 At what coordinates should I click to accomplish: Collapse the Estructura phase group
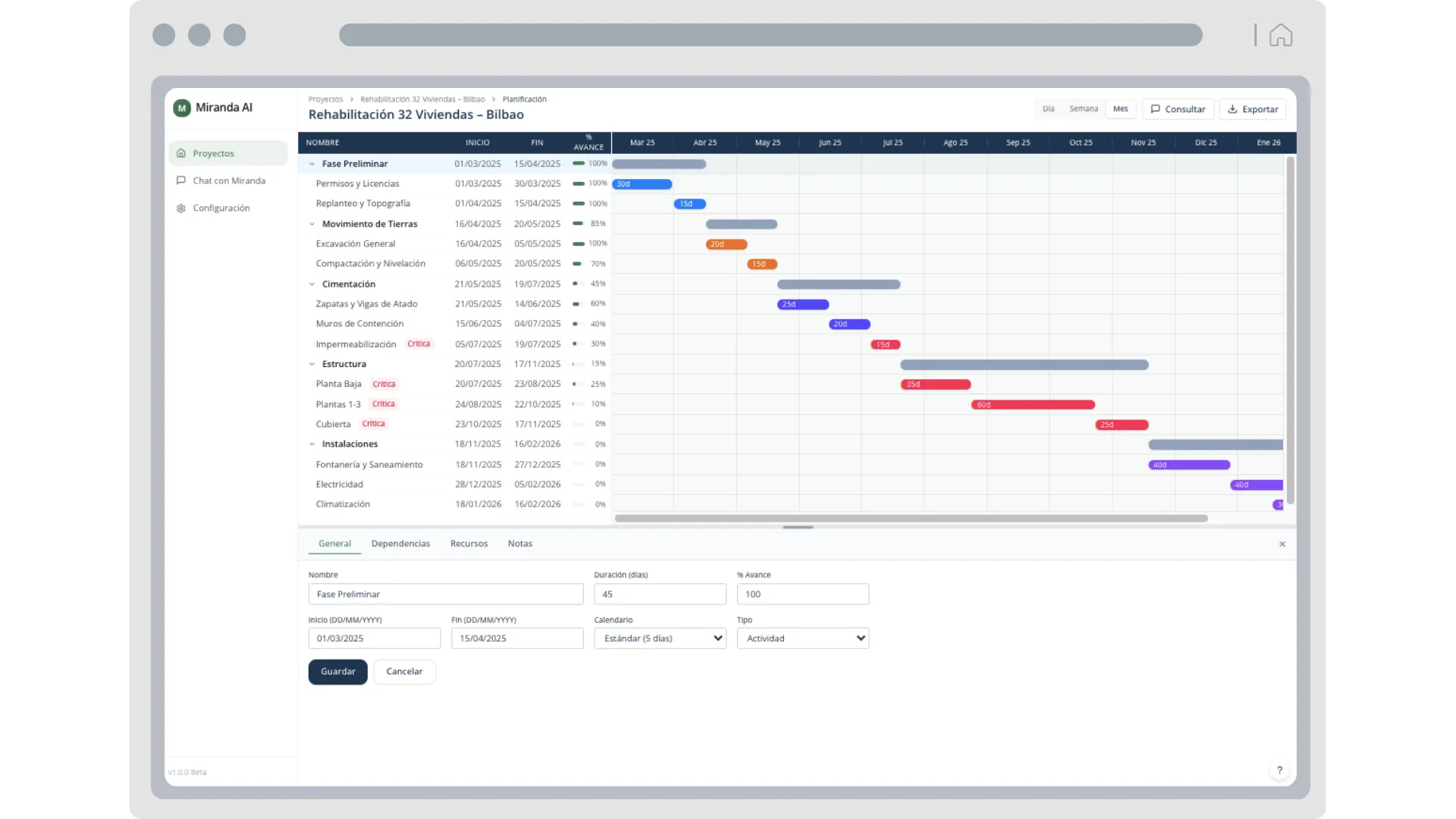pos(311,363)
